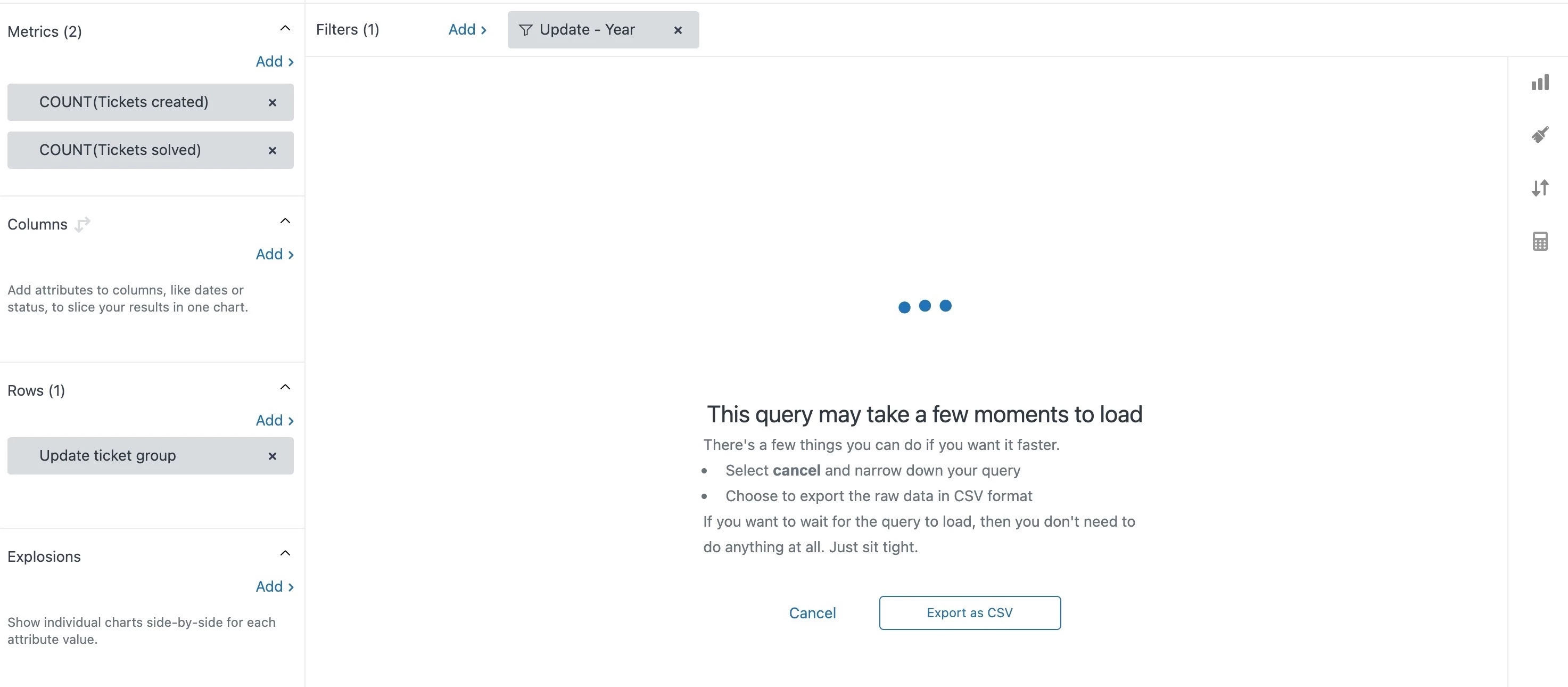
Task: Cancel the loading query
Action: coord(812,612)
